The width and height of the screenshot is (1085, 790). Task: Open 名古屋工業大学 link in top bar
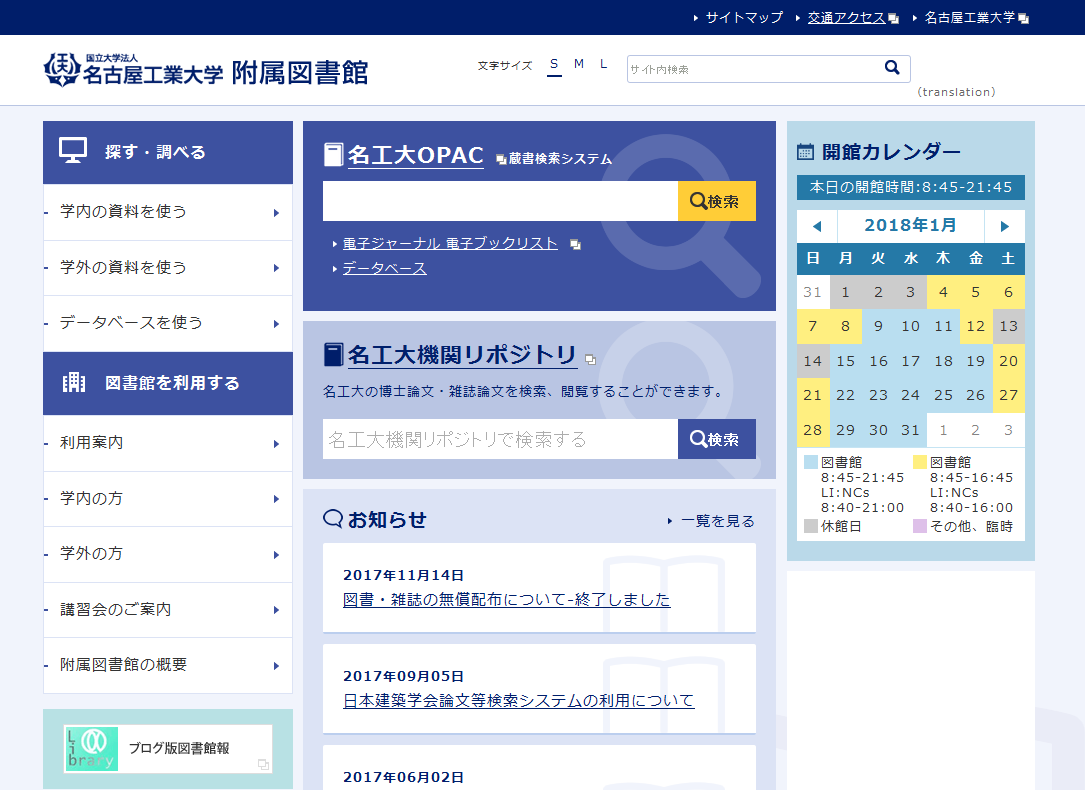969,18
